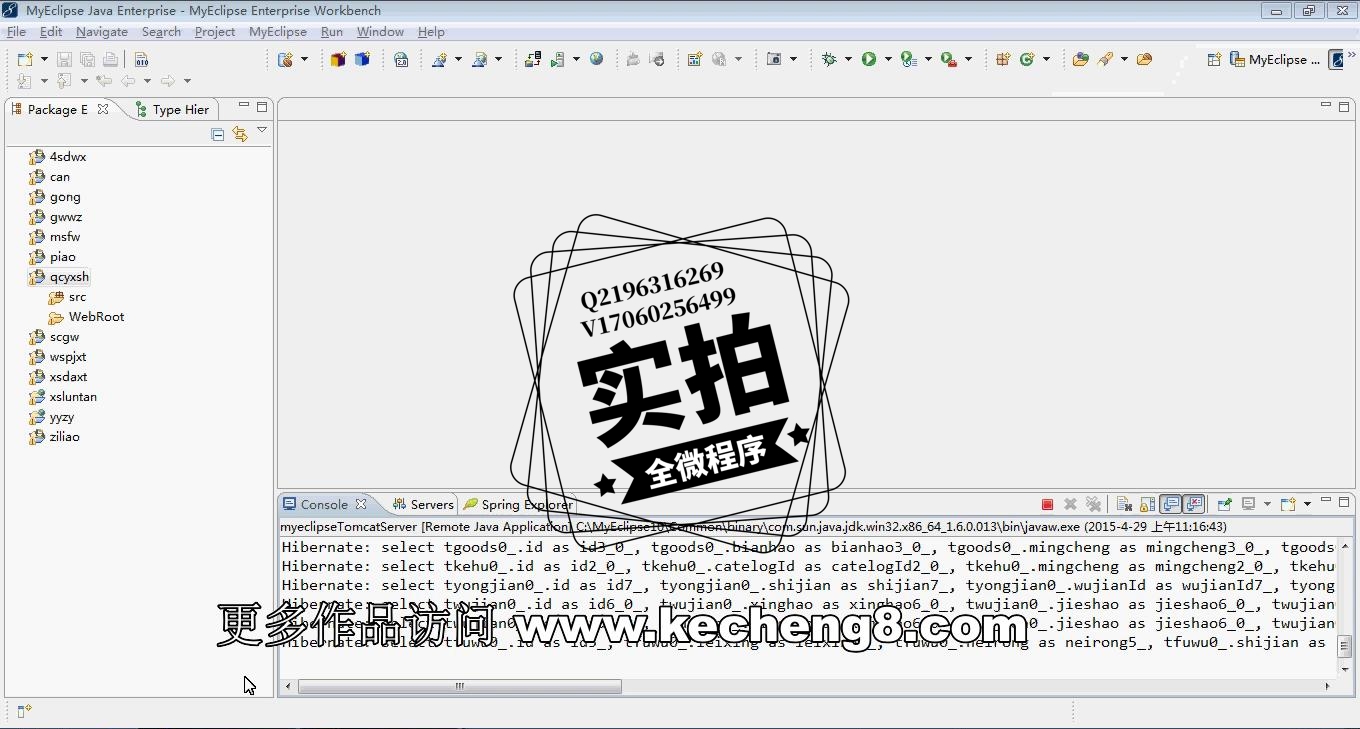Terminate server with red stop square
1360x729 pixels.
coord(1047,505)
